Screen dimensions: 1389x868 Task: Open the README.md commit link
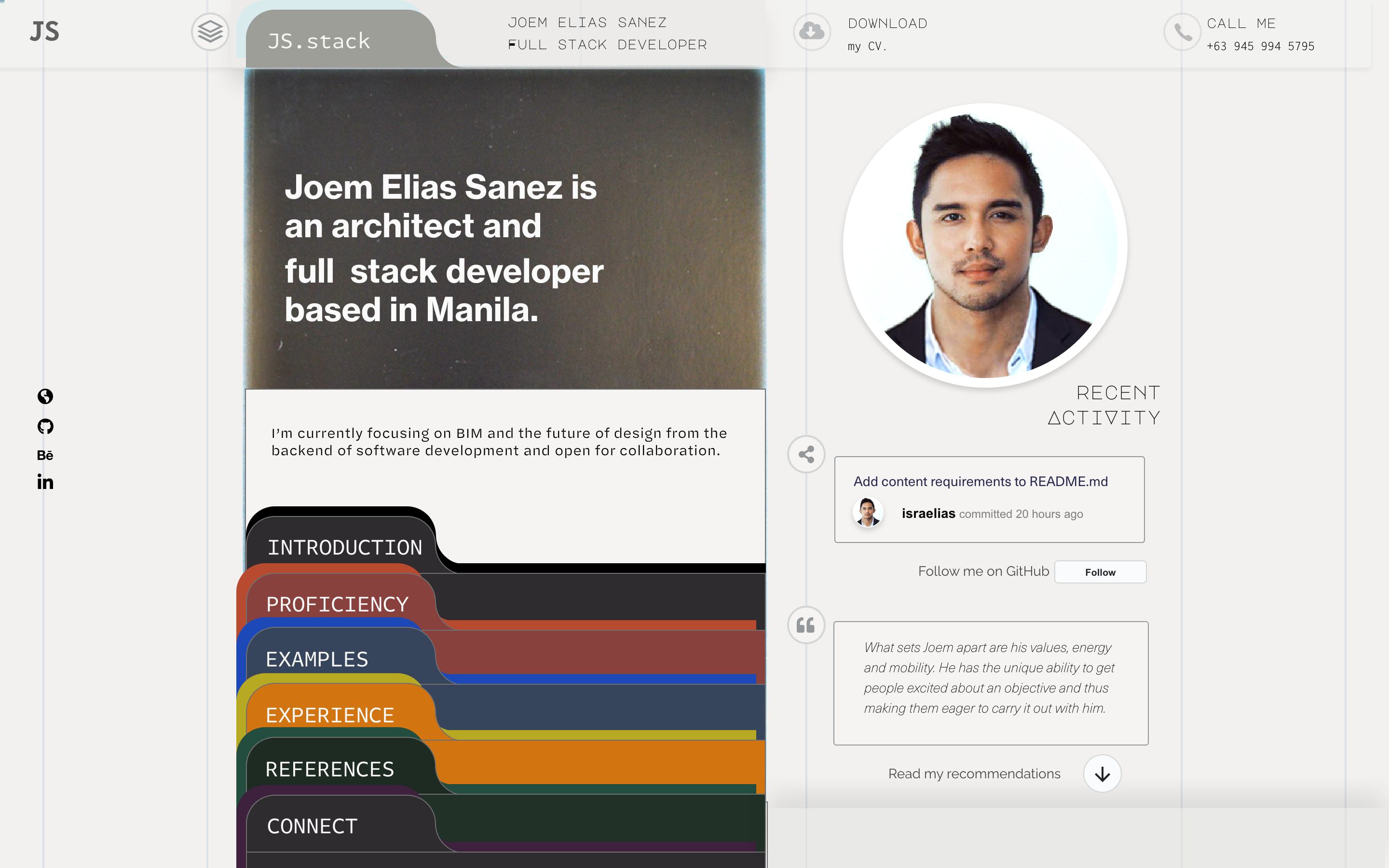[980, 482]
